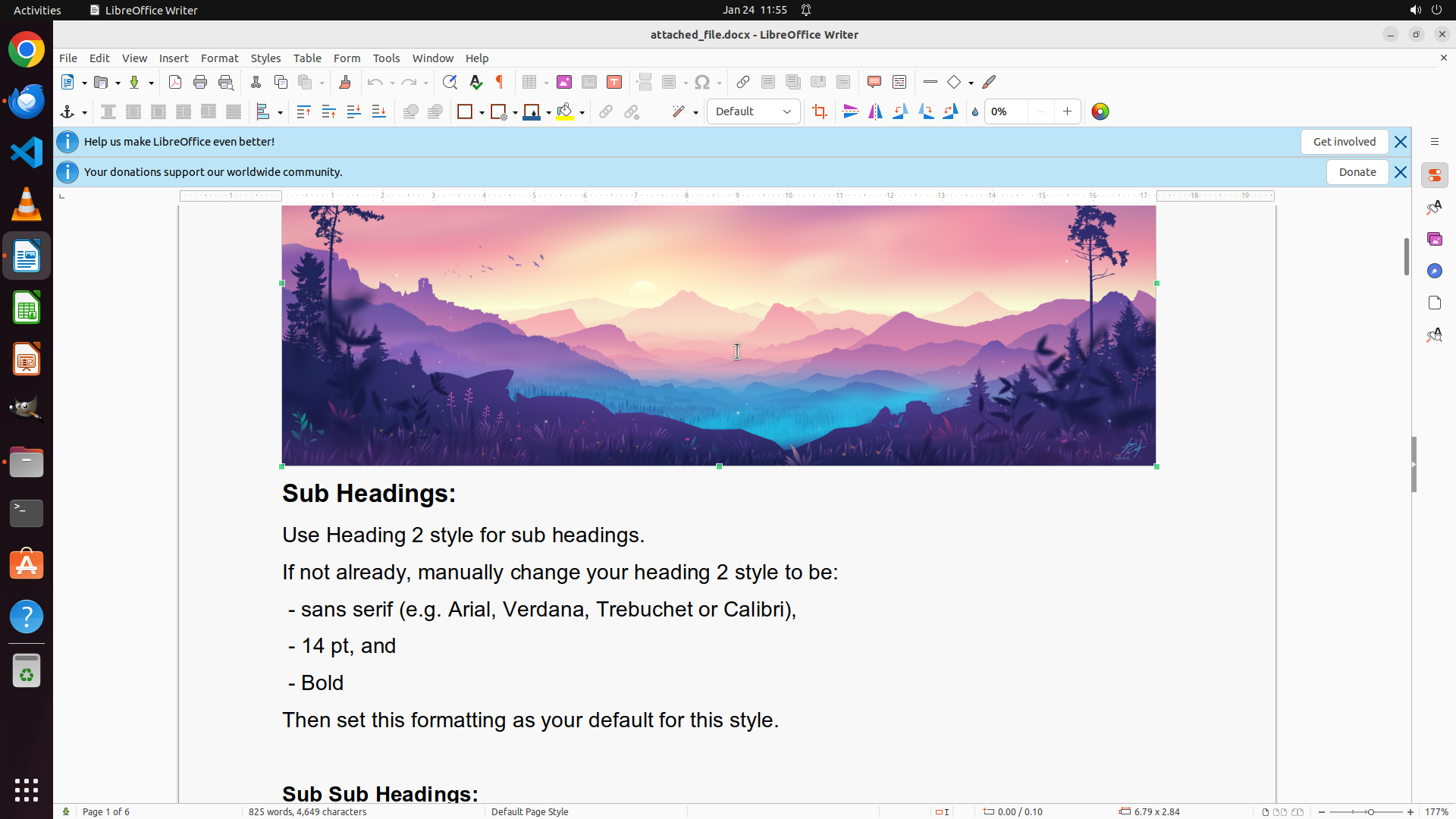The image size is (1456, 819).
Task: Click the Insert Image icon
Action: point(563,83)
